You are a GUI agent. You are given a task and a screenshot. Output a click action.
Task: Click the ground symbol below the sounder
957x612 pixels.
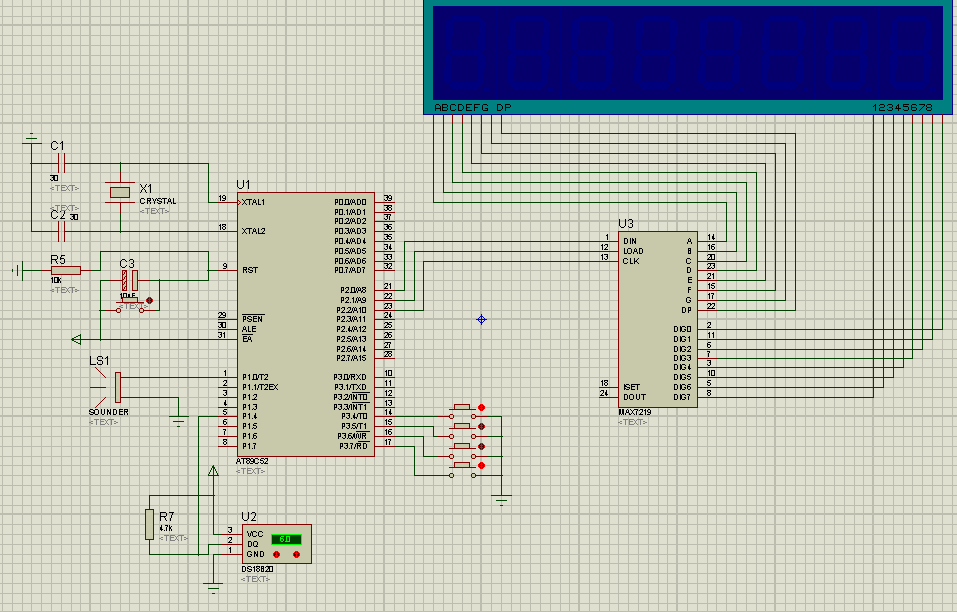pos(179,420)
